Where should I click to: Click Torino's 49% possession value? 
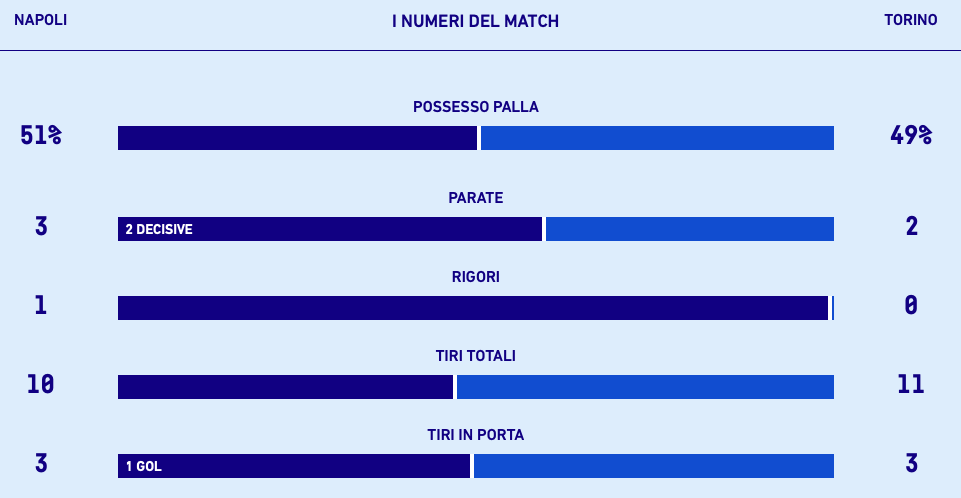[x=911, y=136]
